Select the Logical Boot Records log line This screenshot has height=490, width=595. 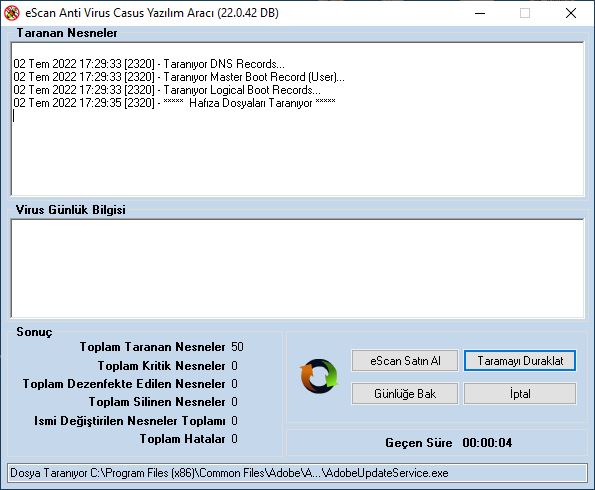click(x=167, y=90)
